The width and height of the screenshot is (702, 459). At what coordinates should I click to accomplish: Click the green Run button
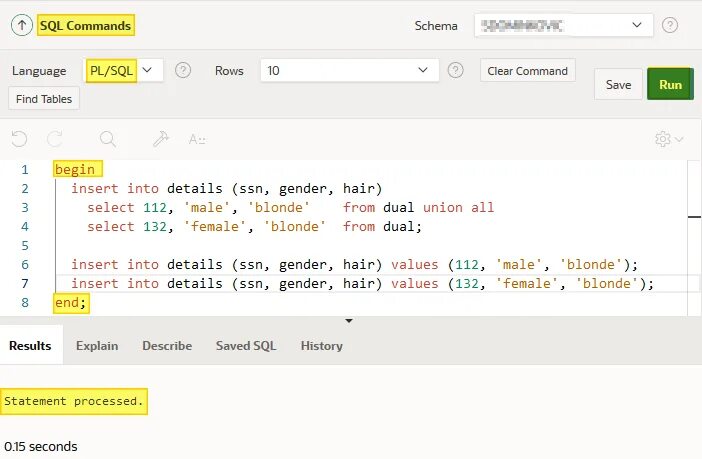click(x=670, y=84)
